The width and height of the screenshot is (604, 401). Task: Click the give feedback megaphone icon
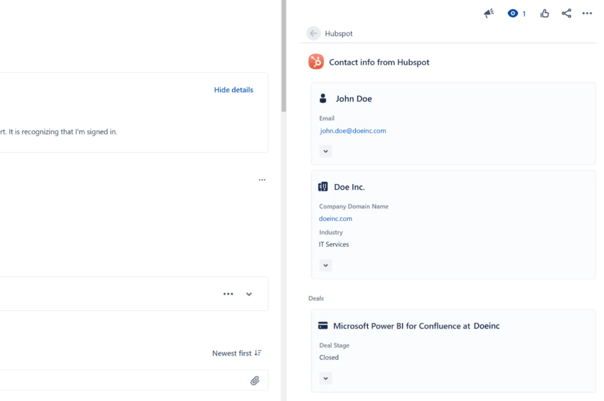(x=488, y=13)
